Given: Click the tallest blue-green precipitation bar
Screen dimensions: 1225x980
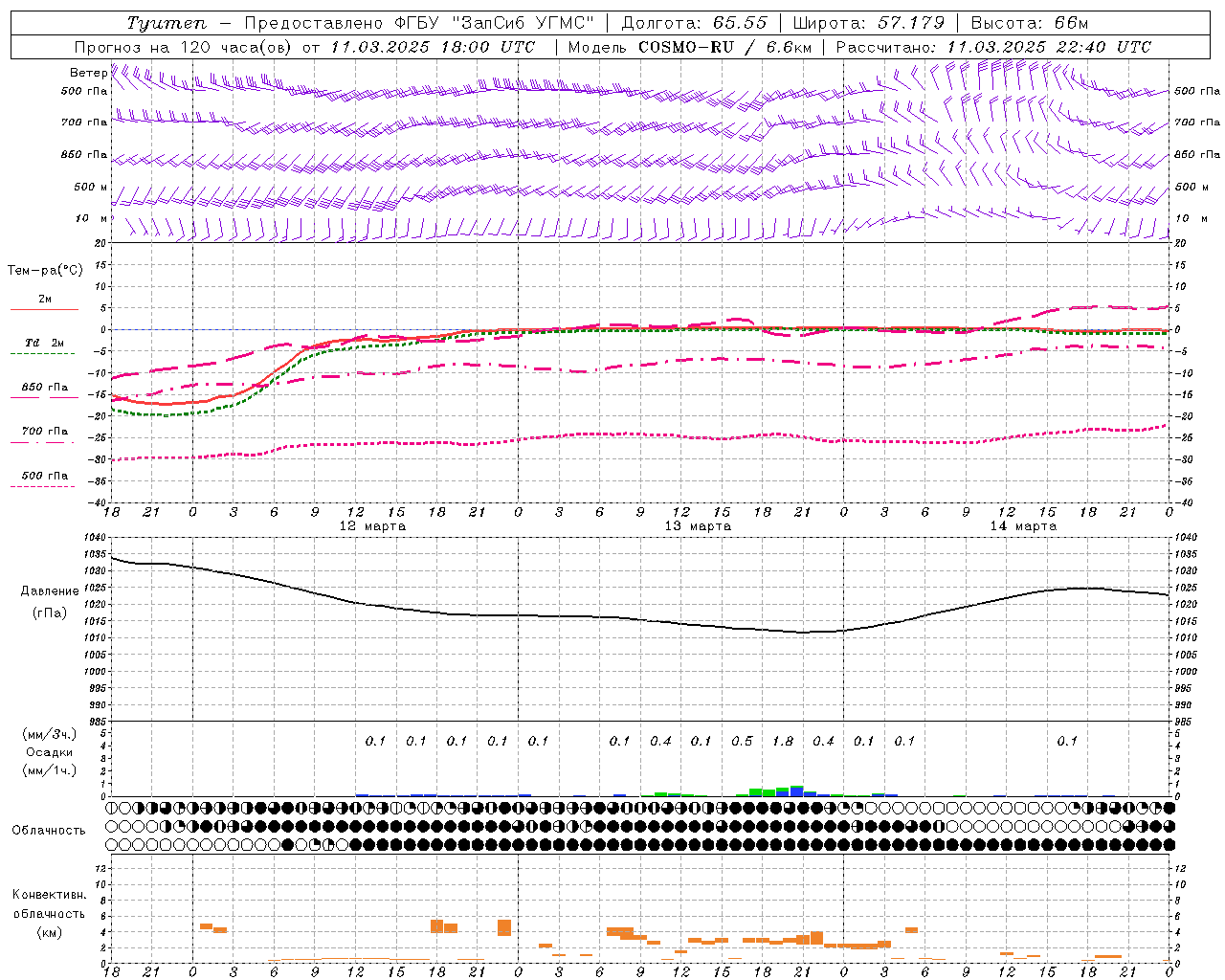Looking at the screenshot, I should point(796,791).
